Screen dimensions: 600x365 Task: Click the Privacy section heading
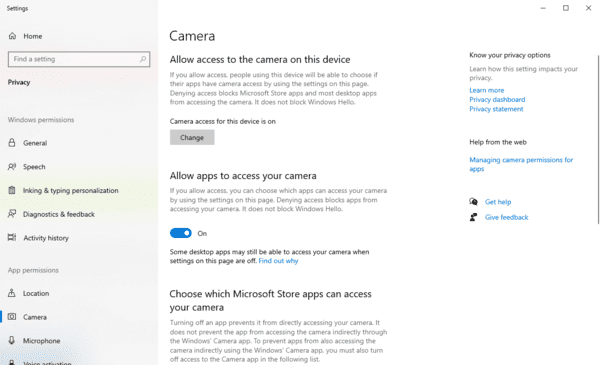coord(19,82)
